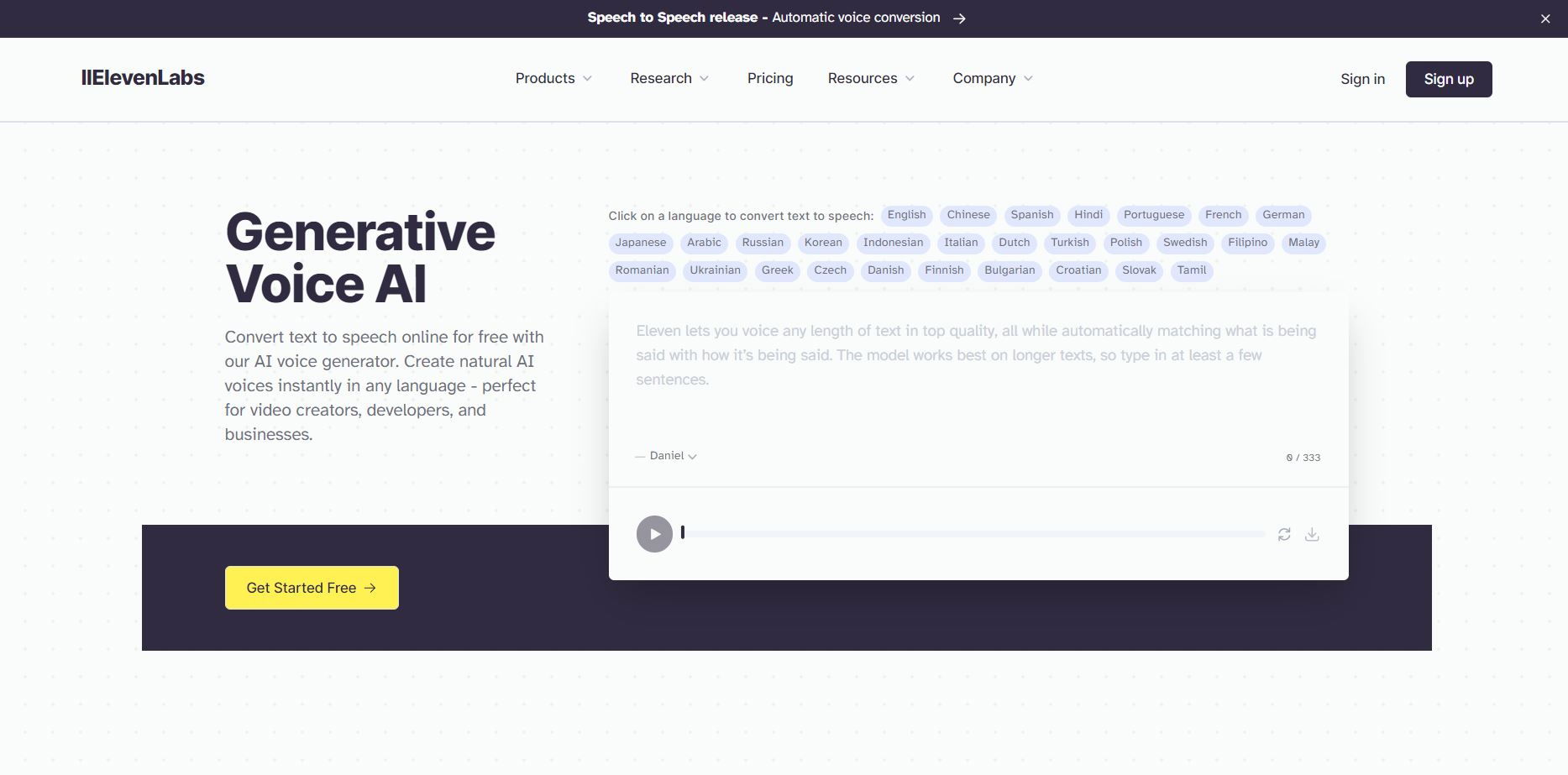Pick the Polish language chip
The image size is (1568, 775).
click(1126, 243)
